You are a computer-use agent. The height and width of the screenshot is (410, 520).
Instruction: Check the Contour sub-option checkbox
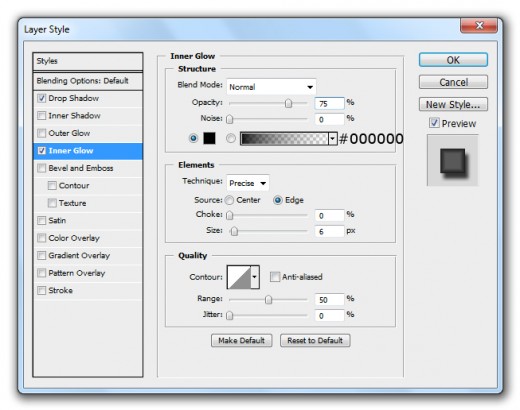tap(52, 186)
